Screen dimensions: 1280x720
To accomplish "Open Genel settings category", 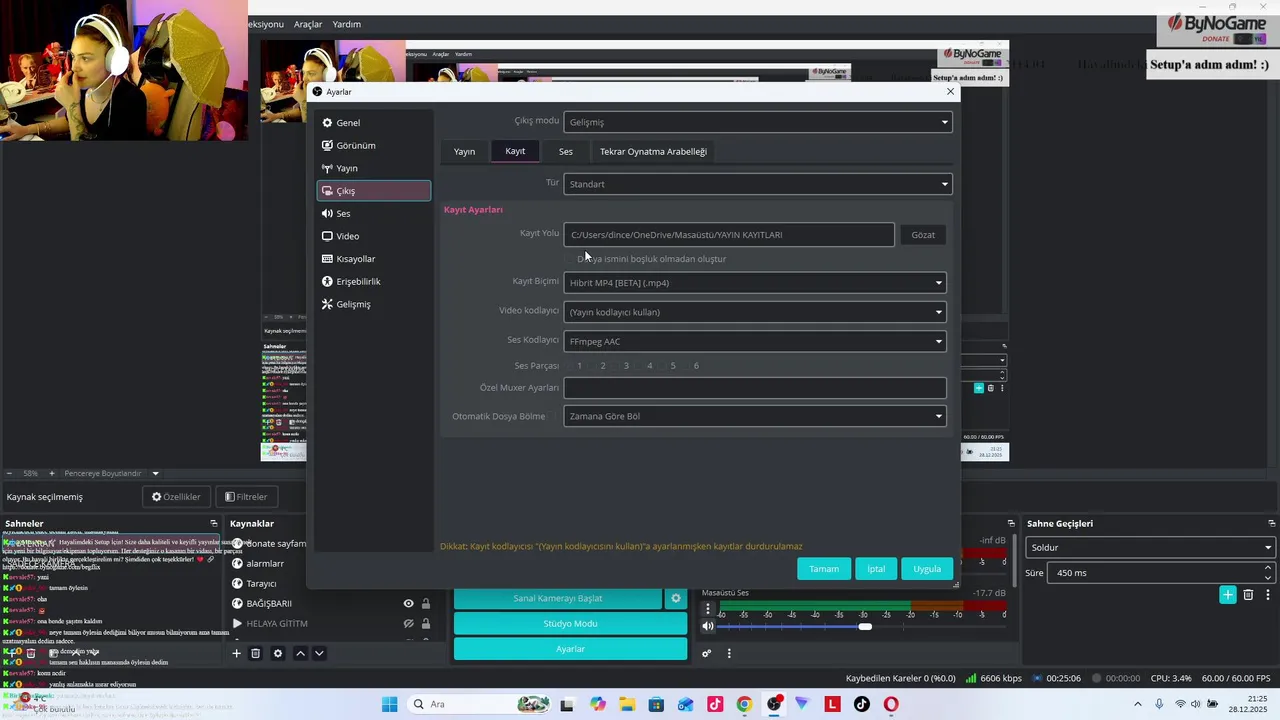I will point(373,123).
